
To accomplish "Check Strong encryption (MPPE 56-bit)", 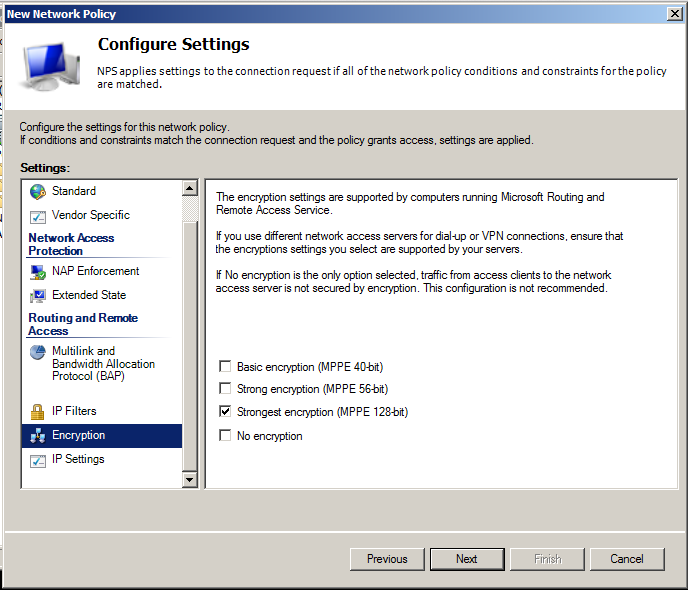I will 226,389.
